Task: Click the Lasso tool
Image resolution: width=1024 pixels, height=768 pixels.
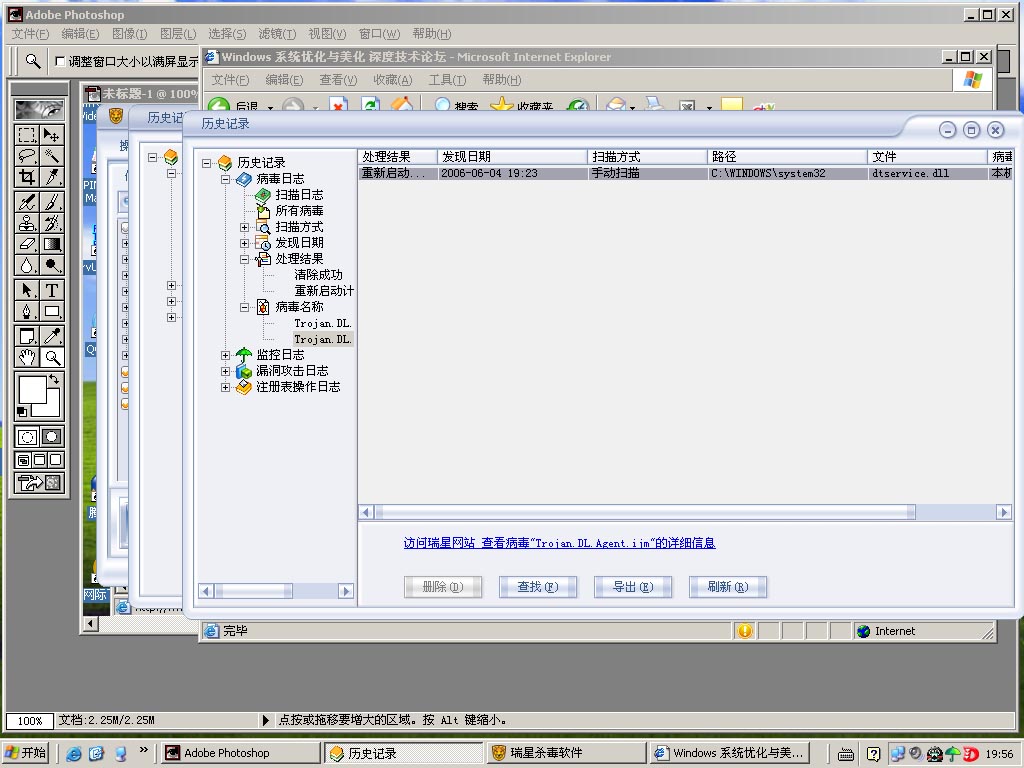Action: (x=27, y=156)
